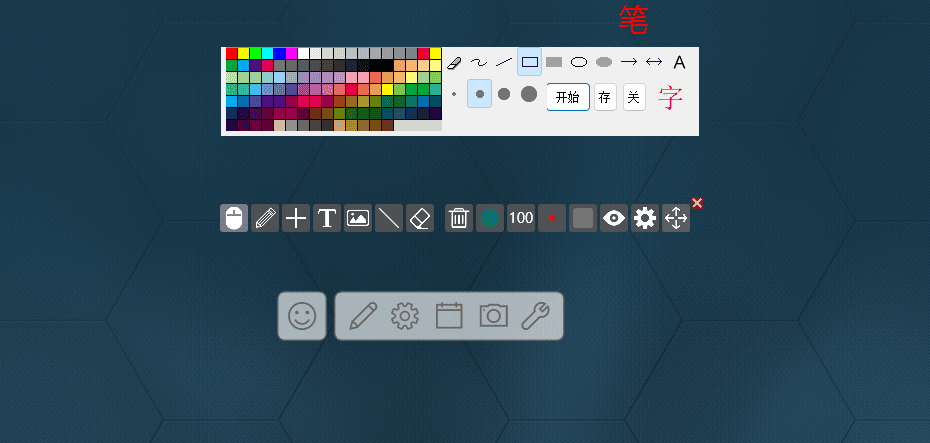Pick the cyan swatch in top row

coord(267,53)
